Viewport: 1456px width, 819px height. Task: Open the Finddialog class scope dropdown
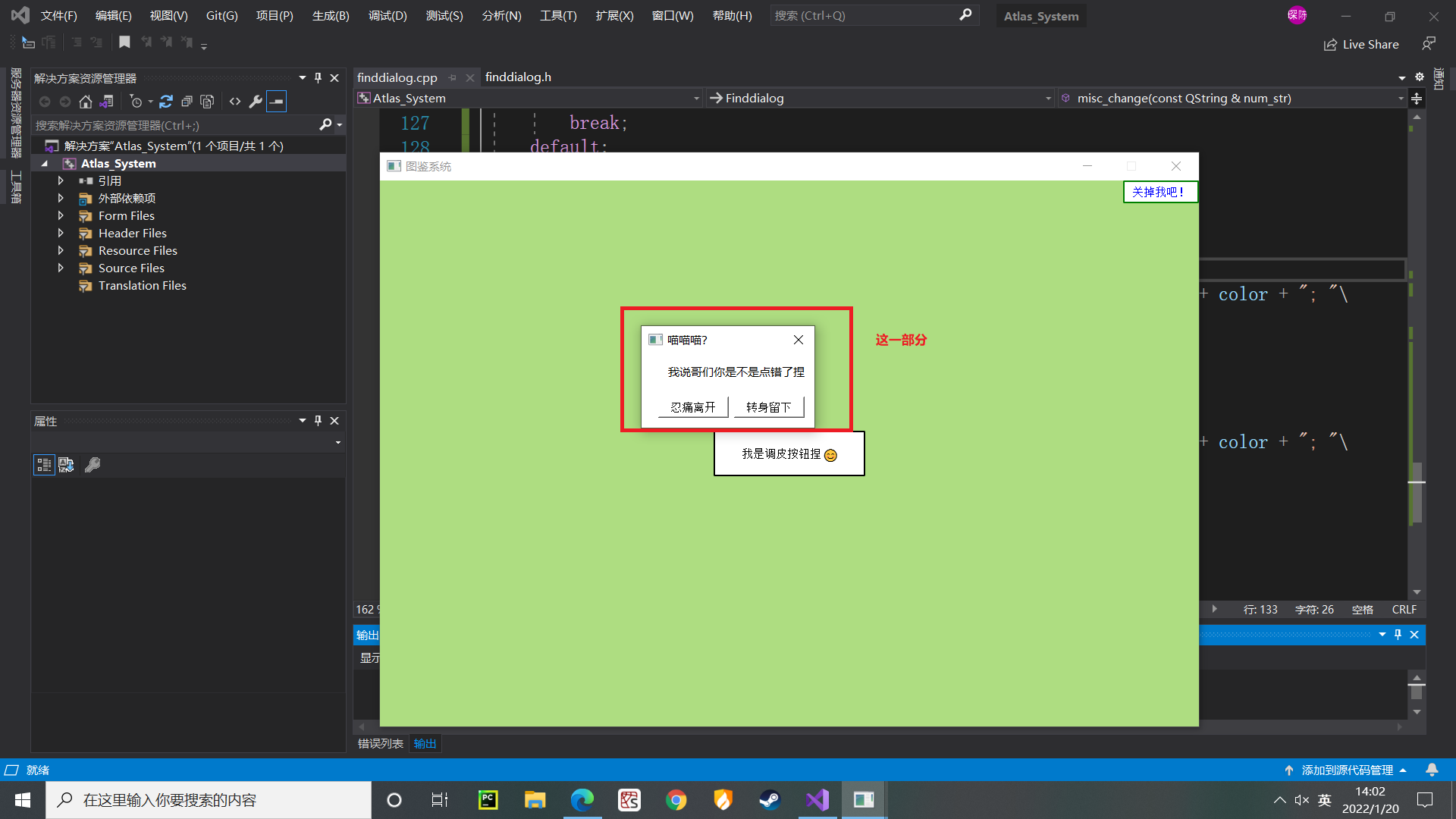tap(1048, 99)
